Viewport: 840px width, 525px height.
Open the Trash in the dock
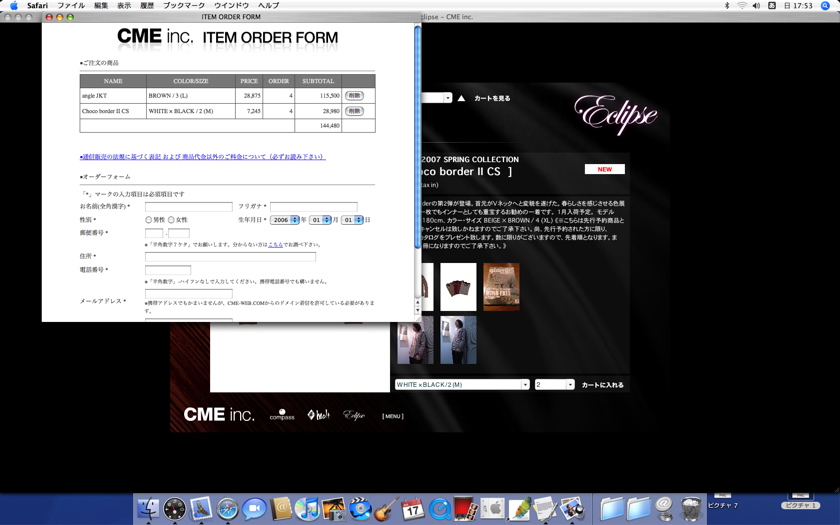tap(692, 508)
